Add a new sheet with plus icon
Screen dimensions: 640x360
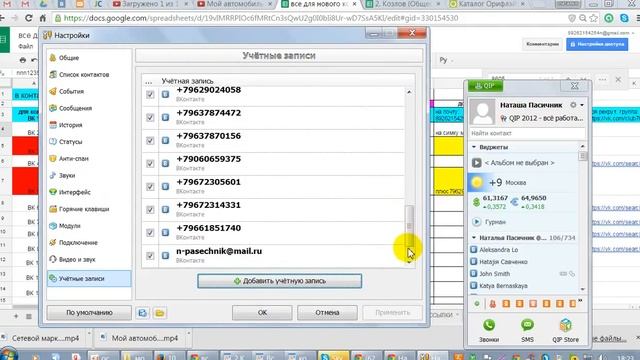coord(16,316)
